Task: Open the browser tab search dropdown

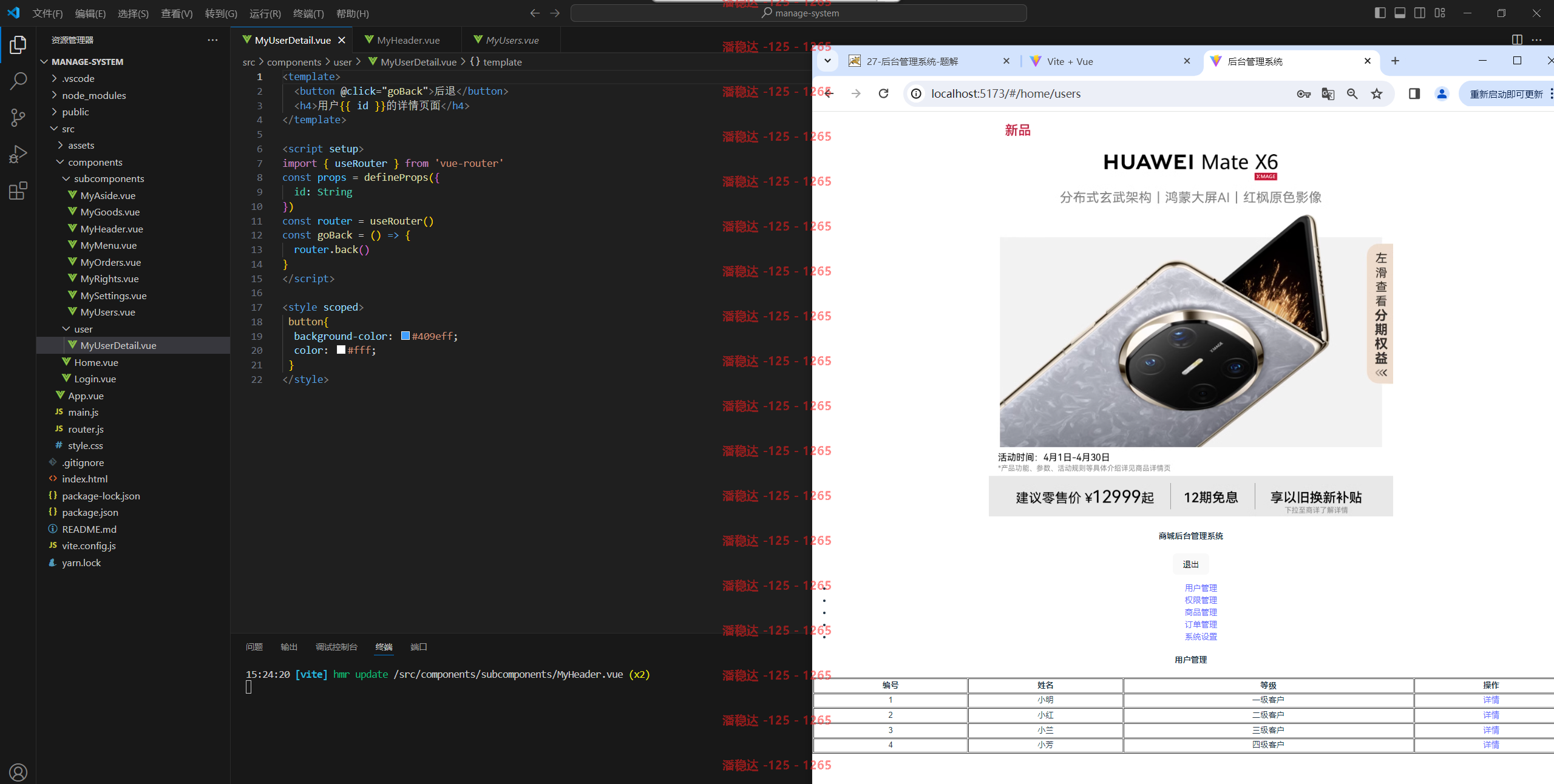Action: [x=827, y=61]
